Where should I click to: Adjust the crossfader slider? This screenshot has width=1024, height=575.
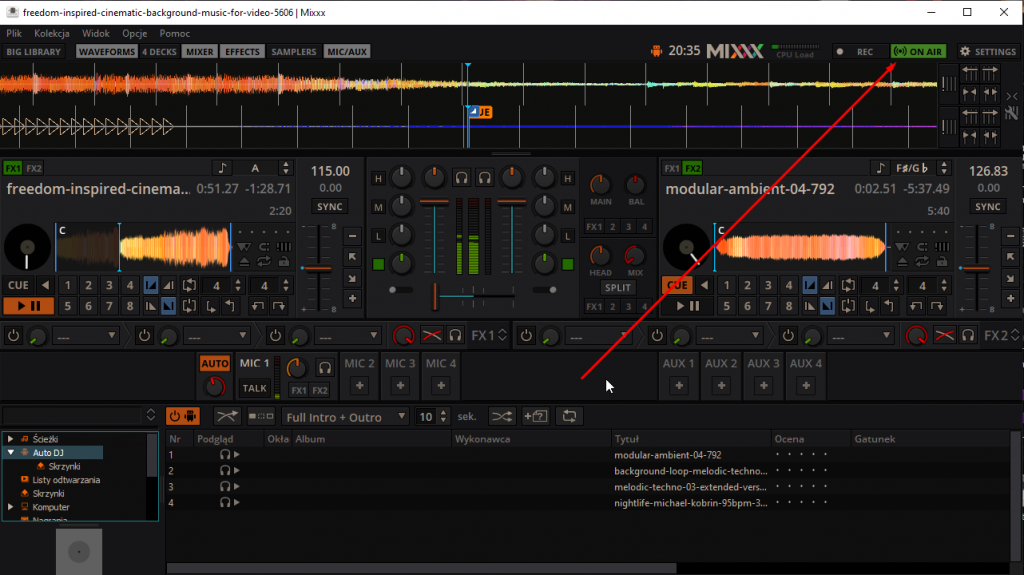point(474,296)
